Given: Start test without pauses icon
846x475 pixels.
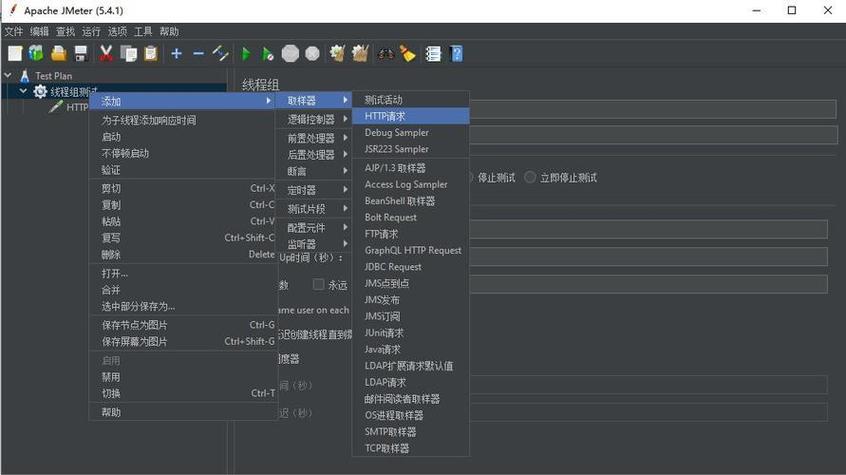Looking at the screenshot, I should pos(268,53).
